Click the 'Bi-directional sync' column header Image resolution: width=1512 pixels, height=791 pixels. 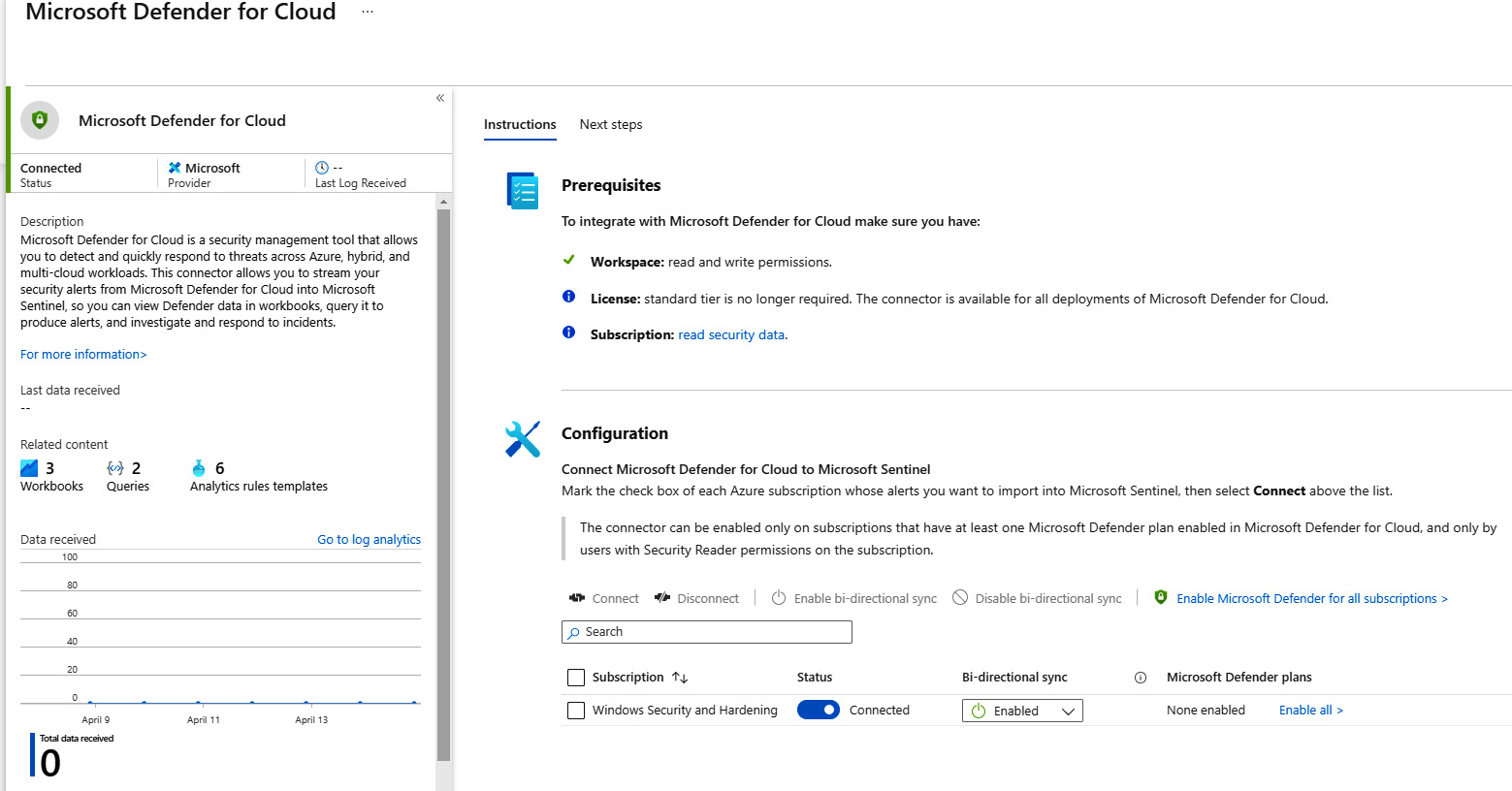(x=1014, y=677)
